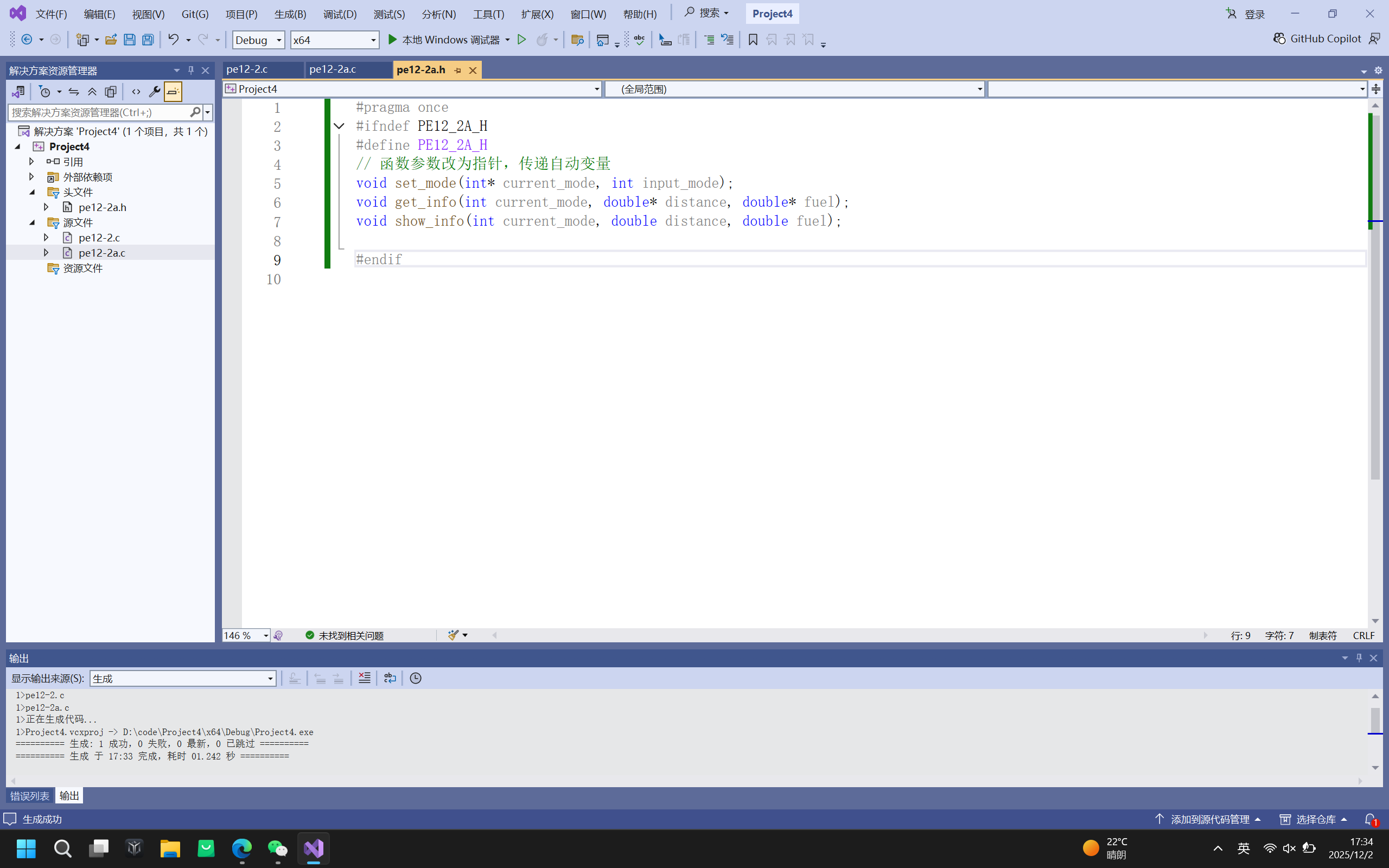This screenshot has width=1389, height=868.
Task: Click the Save All toolbar icon
Action: [x=148, y=40]
